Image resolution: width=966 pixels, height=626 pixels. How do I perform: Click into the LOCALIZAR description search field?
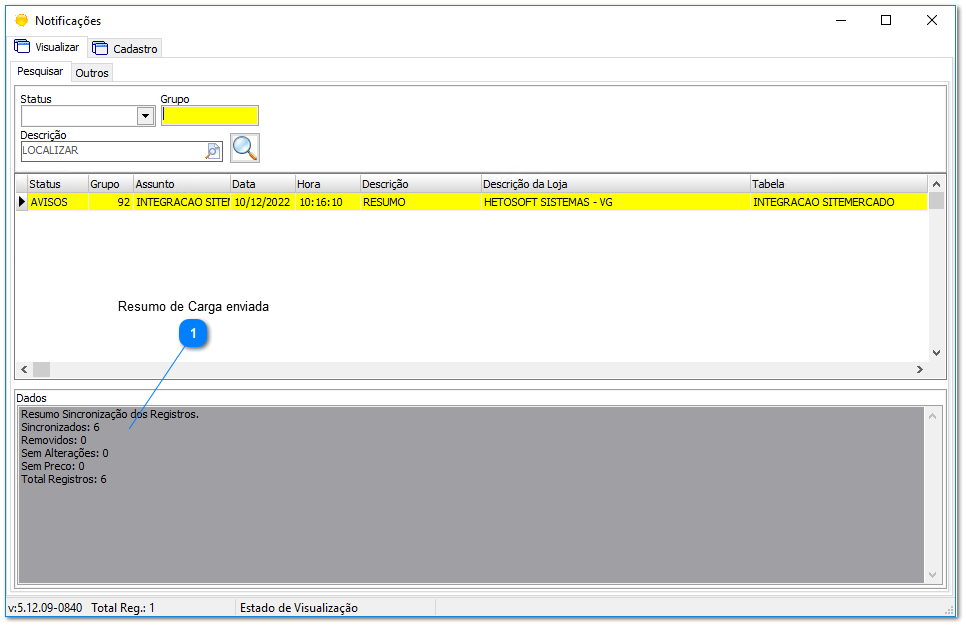110,151
